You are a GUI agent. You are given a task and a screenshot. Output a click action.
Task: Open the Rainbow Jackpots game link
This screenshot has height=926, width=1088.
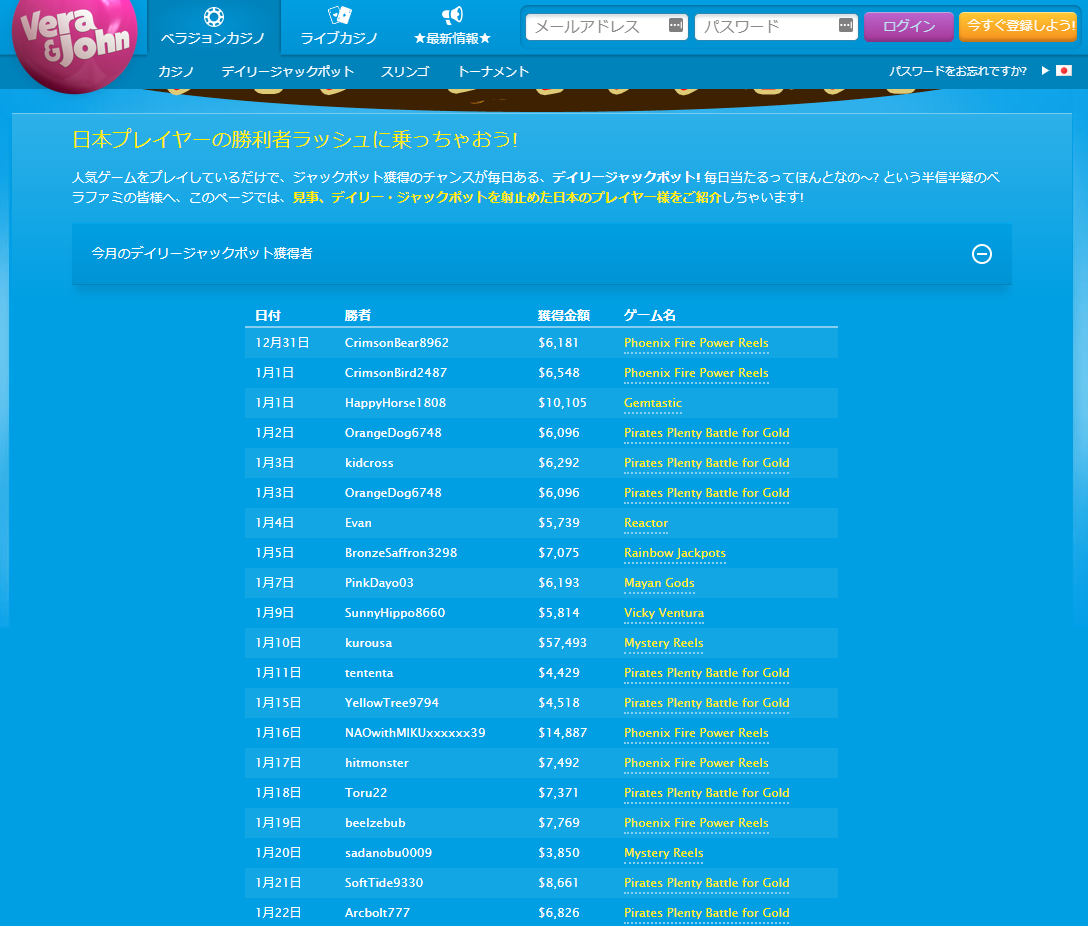pos(674,553)
